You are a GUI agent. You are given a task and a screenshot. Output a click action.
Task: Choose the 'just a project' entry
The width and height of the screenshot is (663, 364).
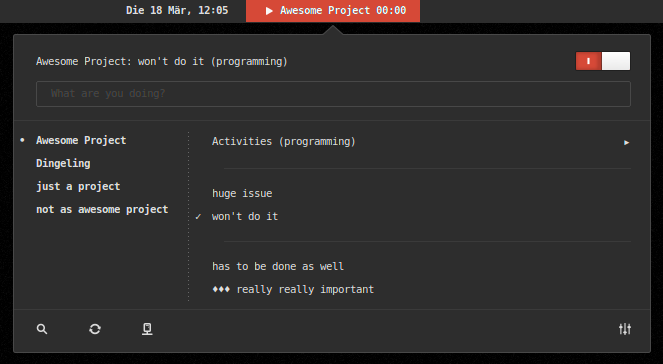(78, 186)
